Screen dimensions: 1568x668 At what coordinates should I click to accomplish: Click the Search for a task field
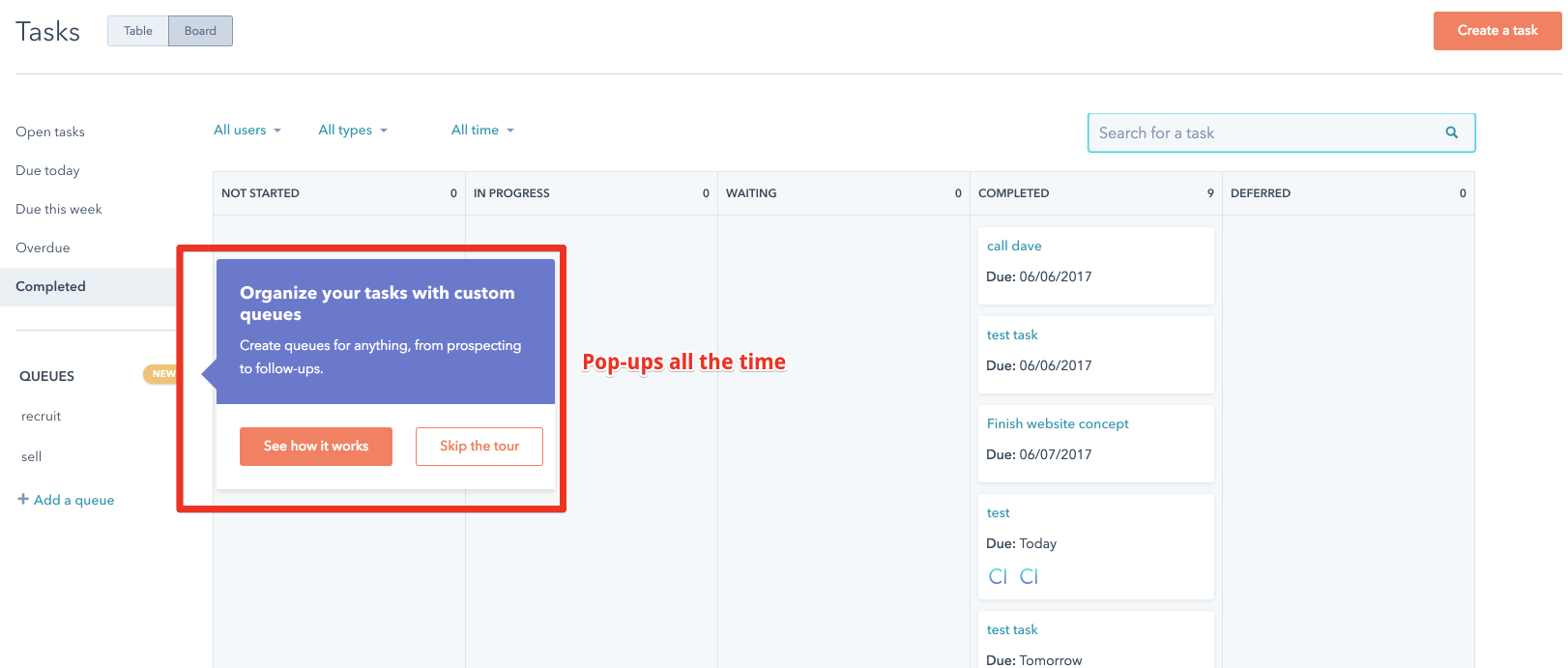pyautogui.click(x=1281, y=132)
